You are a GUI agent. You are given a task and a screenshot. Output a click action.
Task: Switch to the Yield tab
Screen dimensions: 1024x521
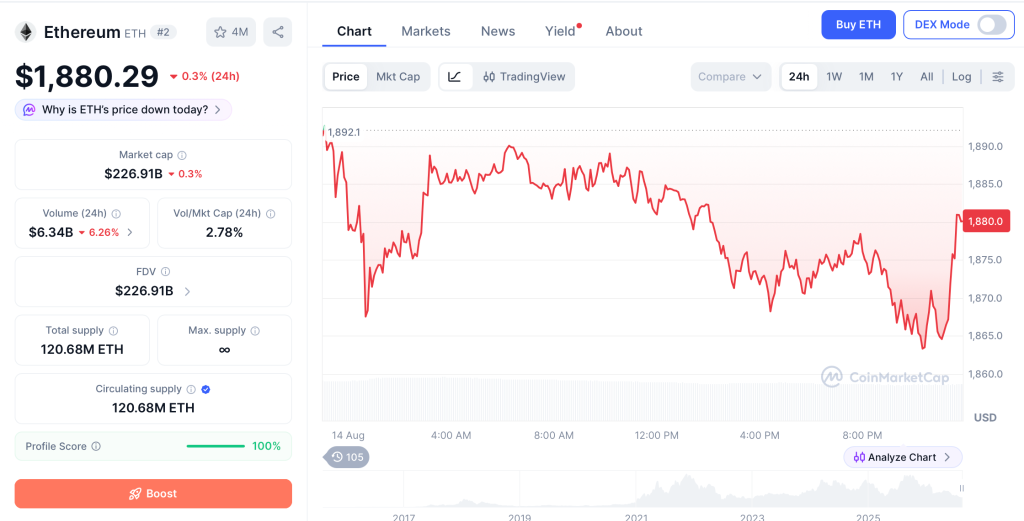[x=560, y=31]
